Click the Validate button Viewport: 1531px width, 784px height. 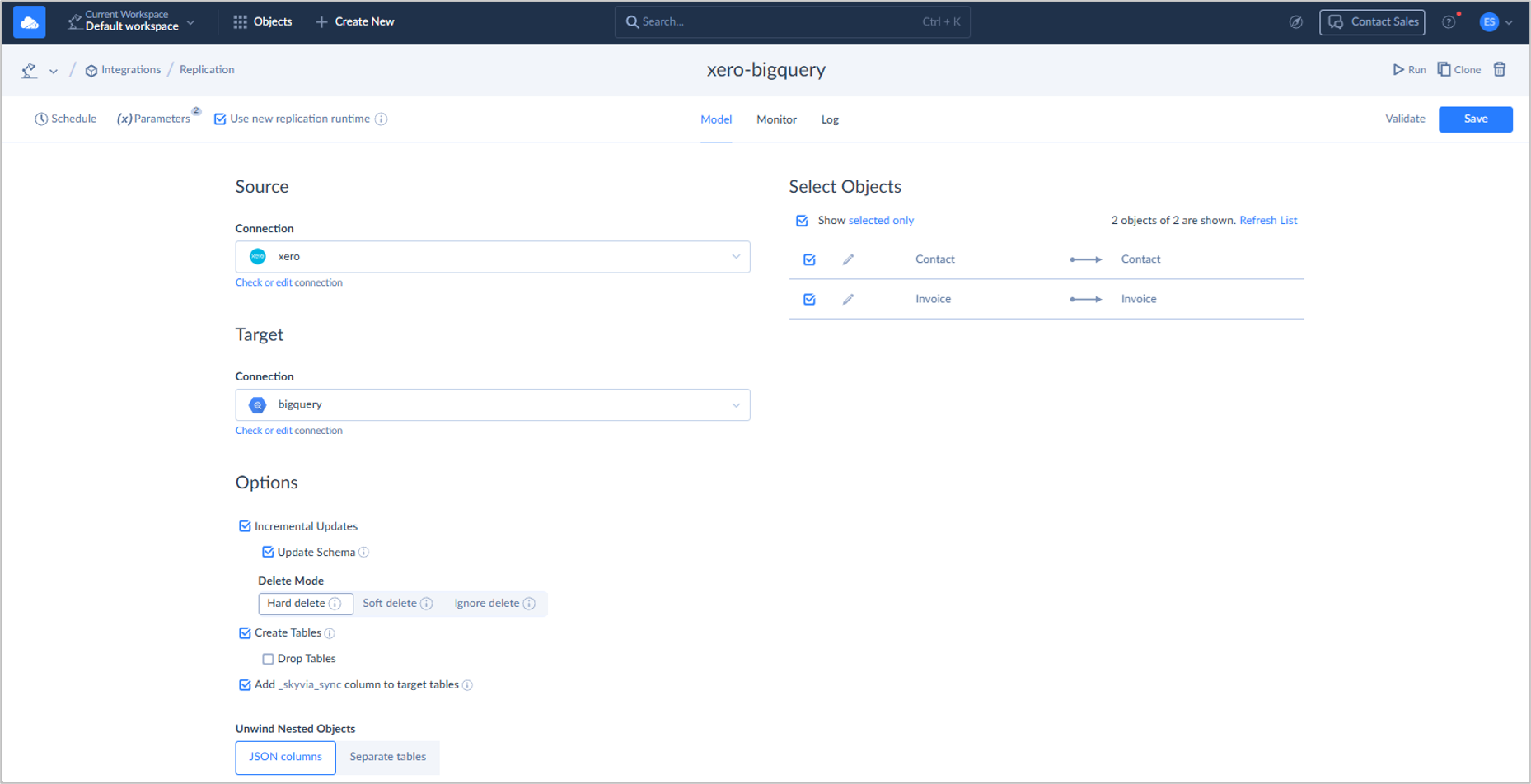point(1405,119)
